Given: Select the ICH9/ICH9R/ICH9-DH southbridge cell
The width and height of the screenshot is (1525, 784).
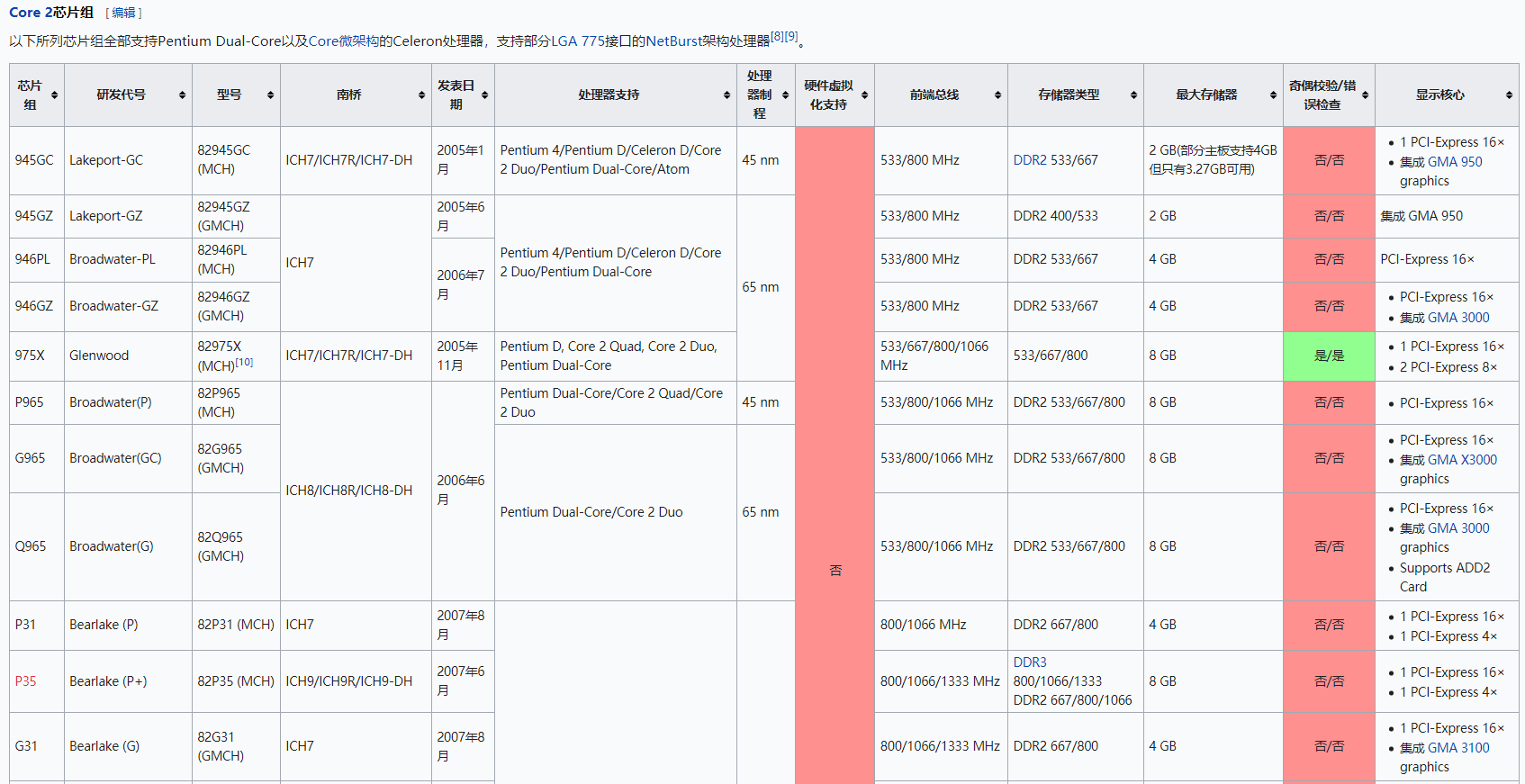Looking at the screenshot, I should coord(356,681).
